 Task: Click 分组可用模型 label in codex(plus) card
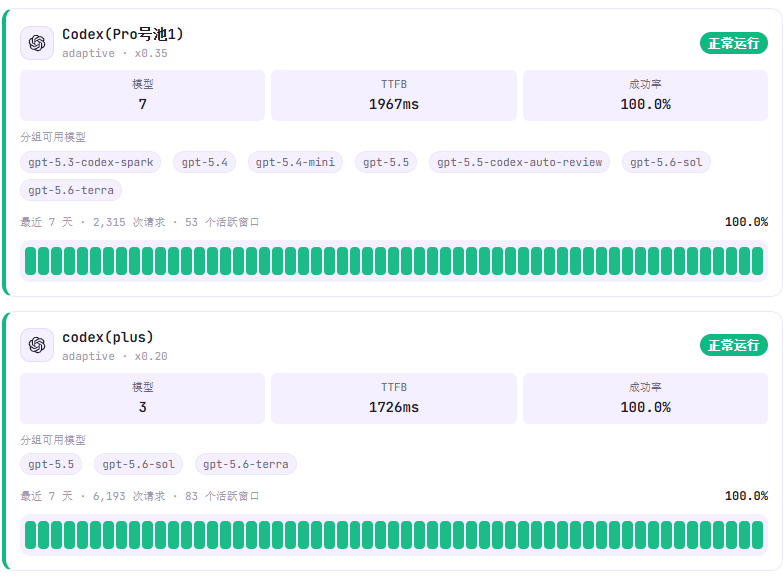click(x=53, y=440)
